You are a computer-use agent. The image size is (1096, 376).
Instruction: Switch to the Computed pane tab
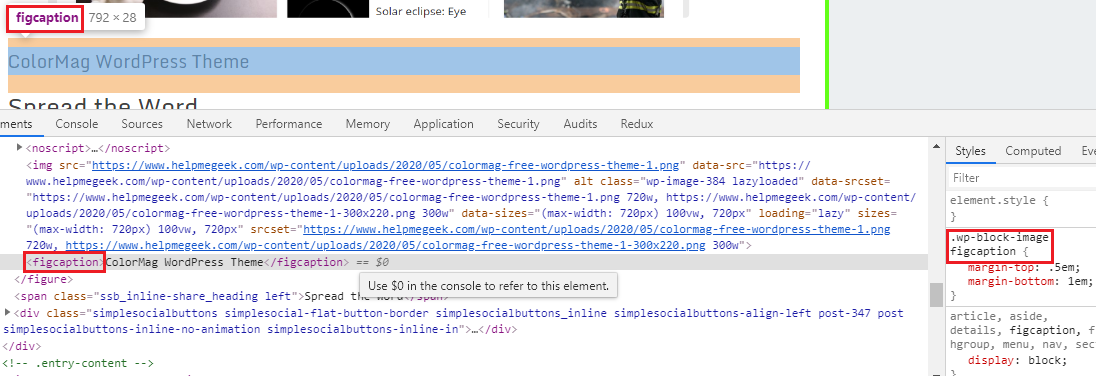[1033, 151]
